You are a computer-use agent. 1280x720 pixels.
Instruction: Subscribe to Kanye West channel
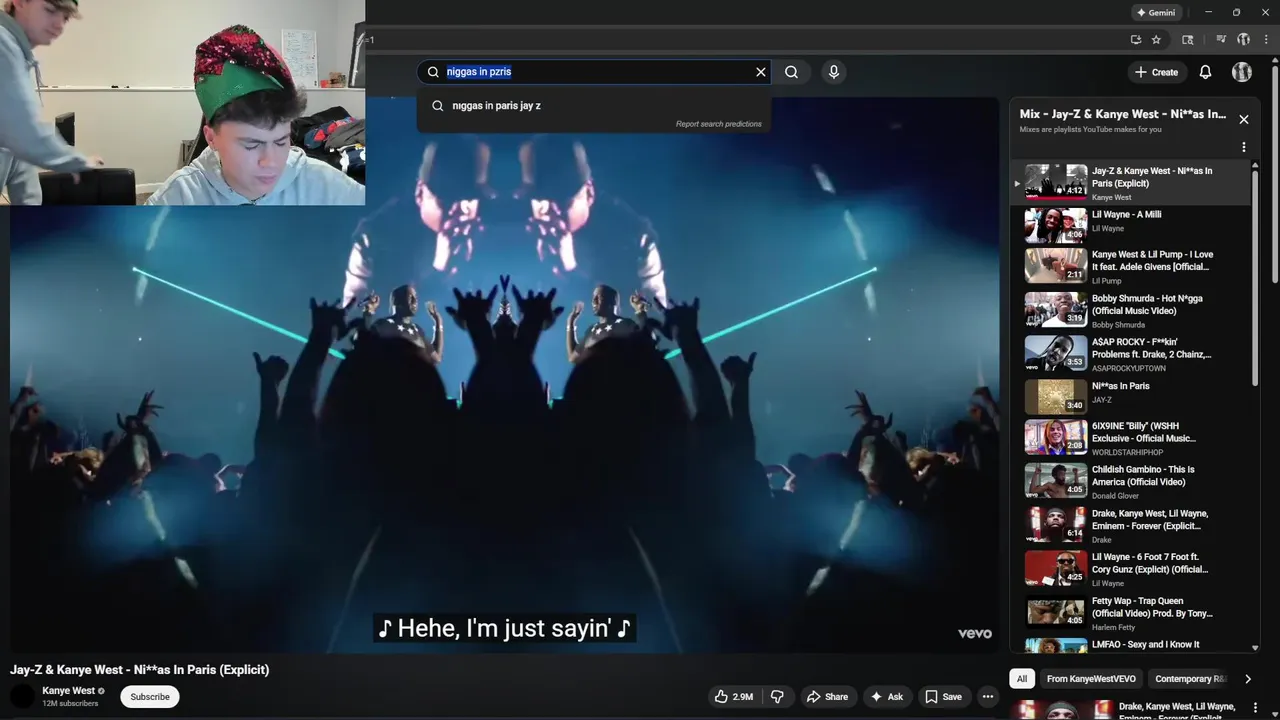[x=150, y=697]
